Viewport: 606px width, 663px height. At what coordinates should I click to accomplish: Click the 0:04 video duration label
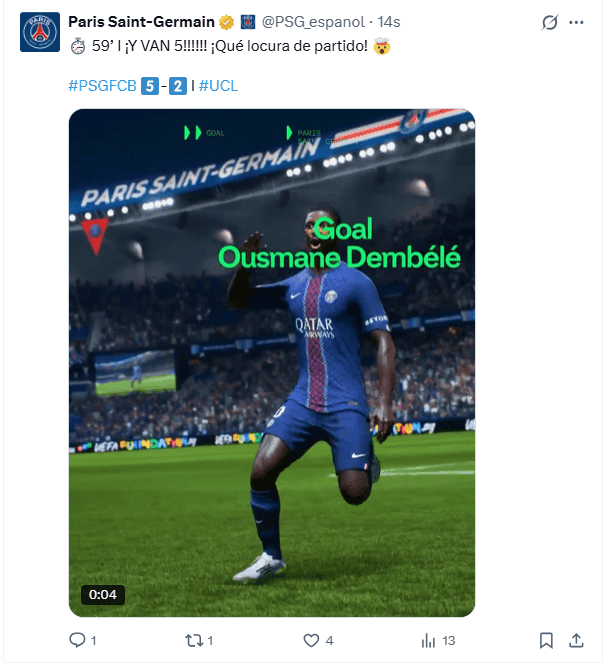point(103,595)
